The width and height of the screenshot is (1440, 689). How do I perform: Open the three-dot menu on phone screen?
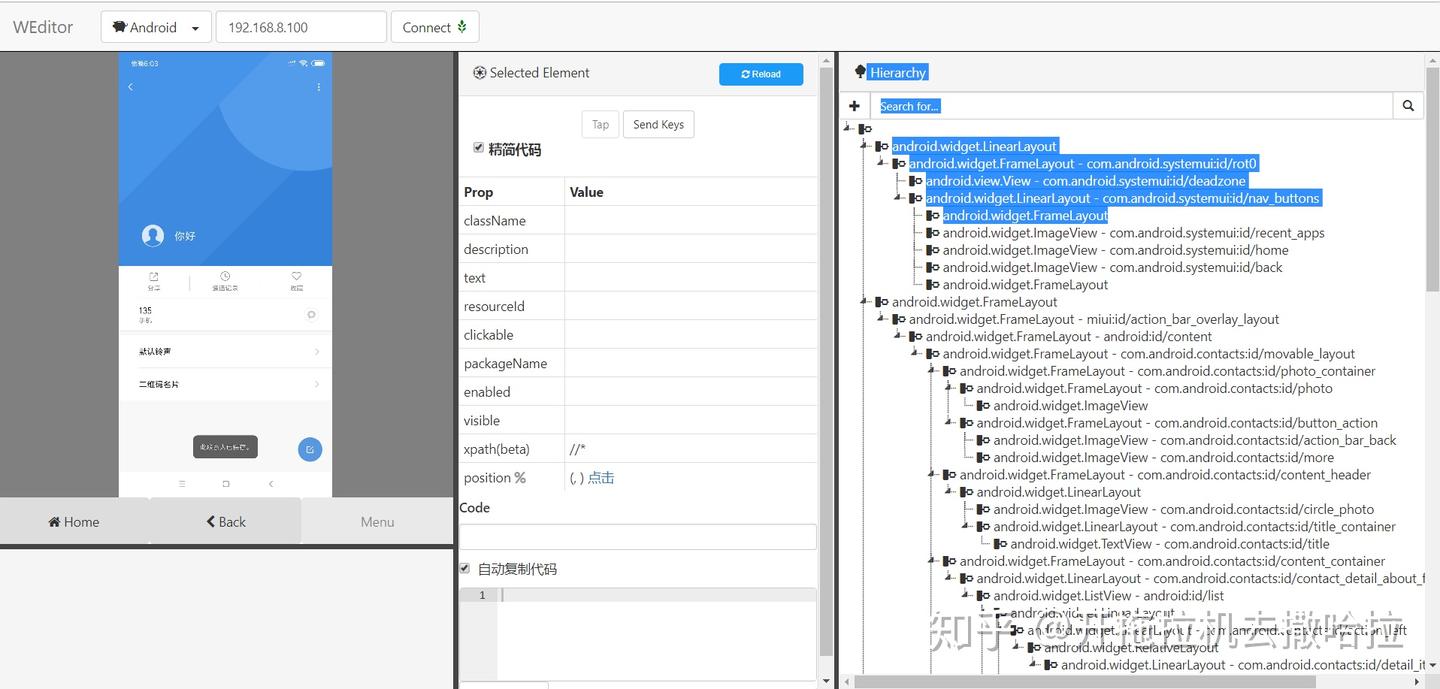pos(319,87)
